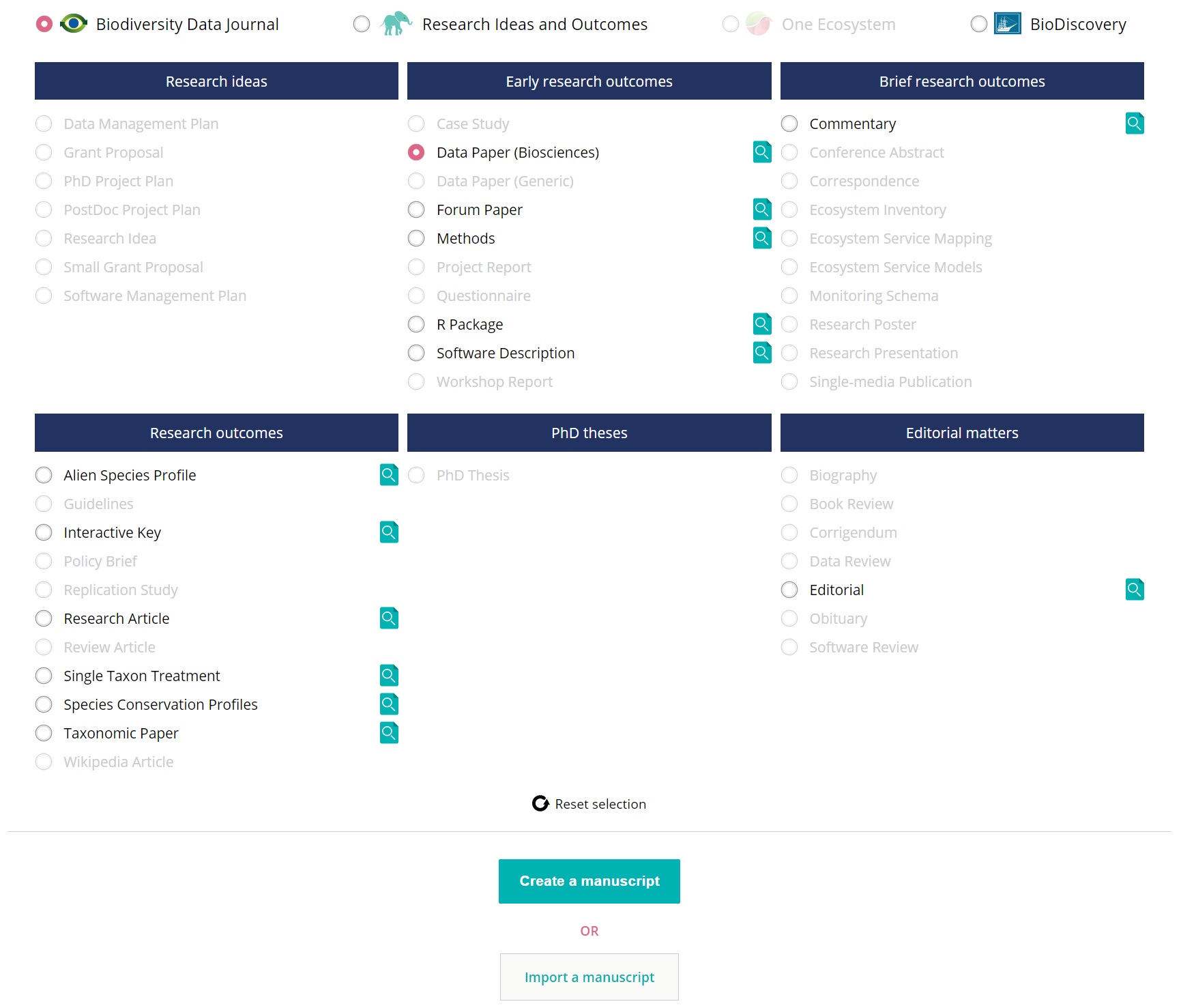Select the Research Ideas and Outcomes radio button
Image resolution: width=1181 pixels, height=1008 pixels.
362,24
